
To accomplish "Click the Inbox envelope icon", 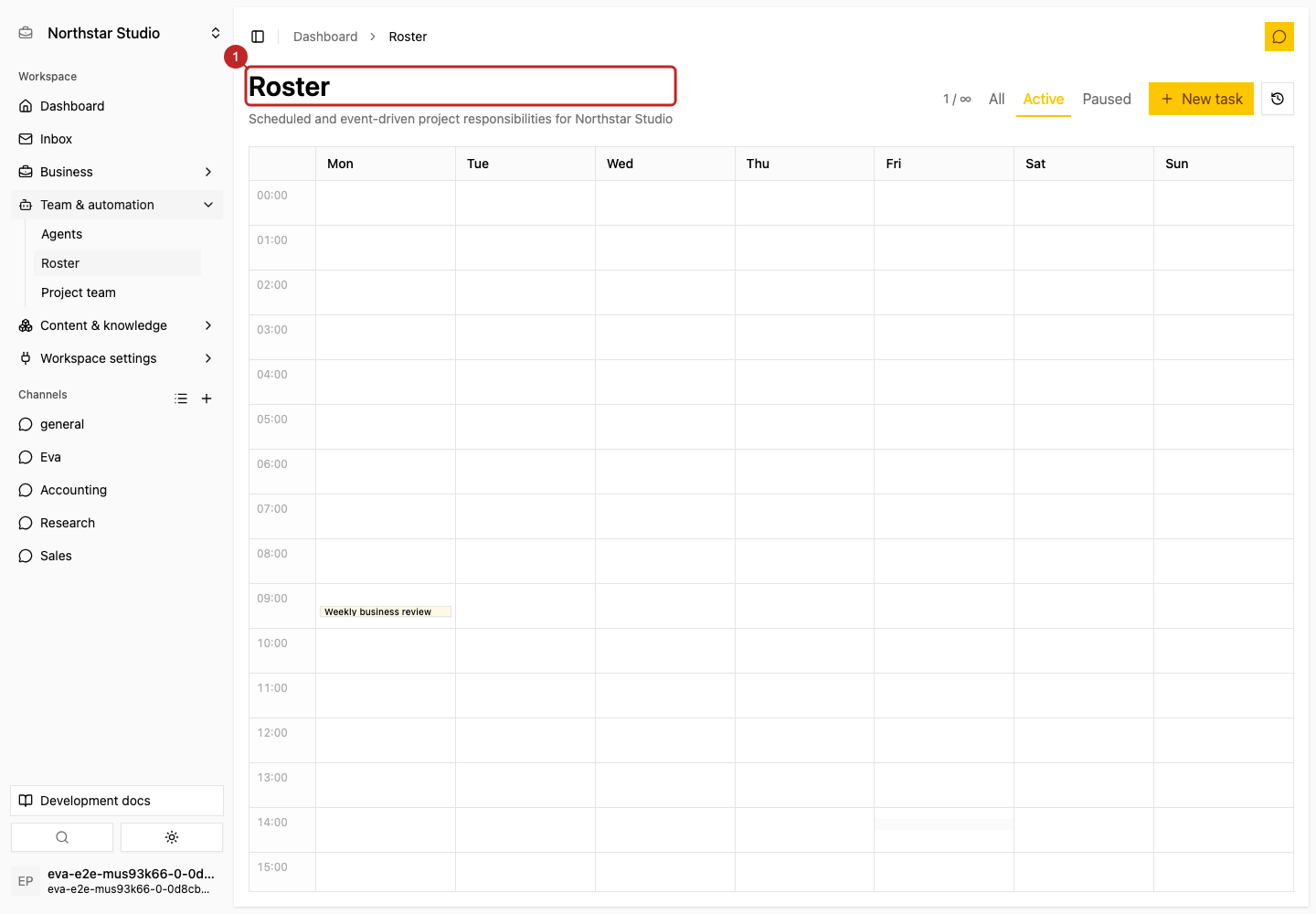I will click(x=26, y=139).
